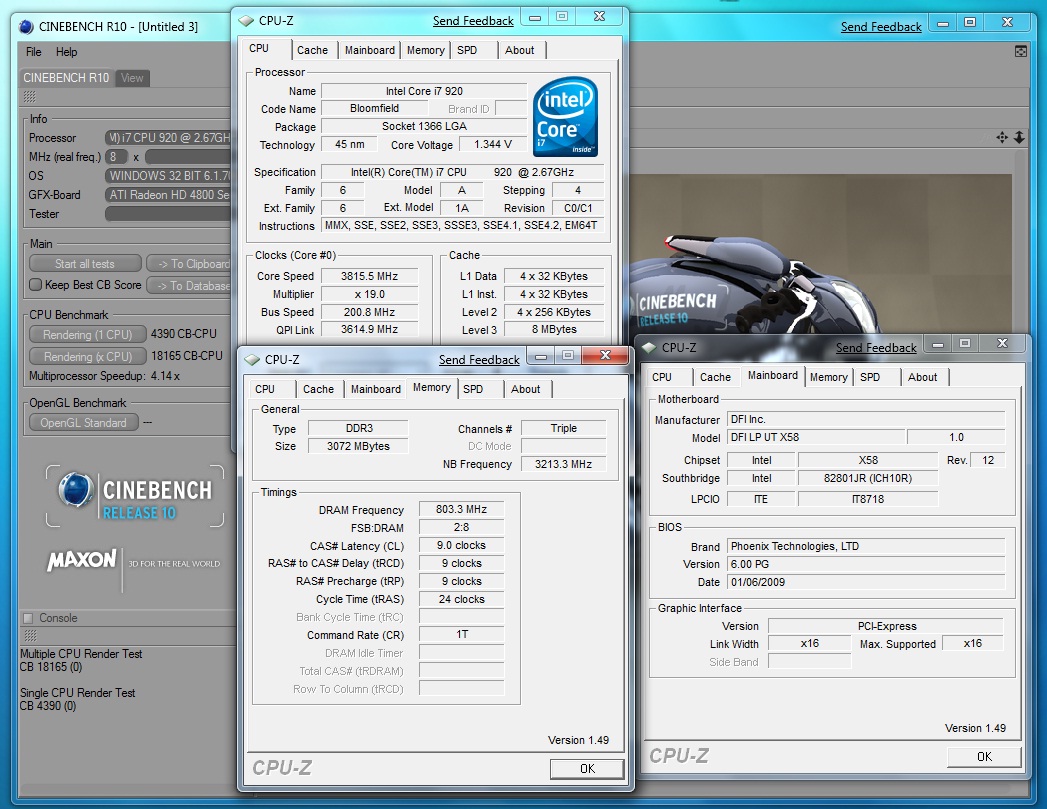
Task: Click the MAXON logo
Action: [x=82, y=560]
